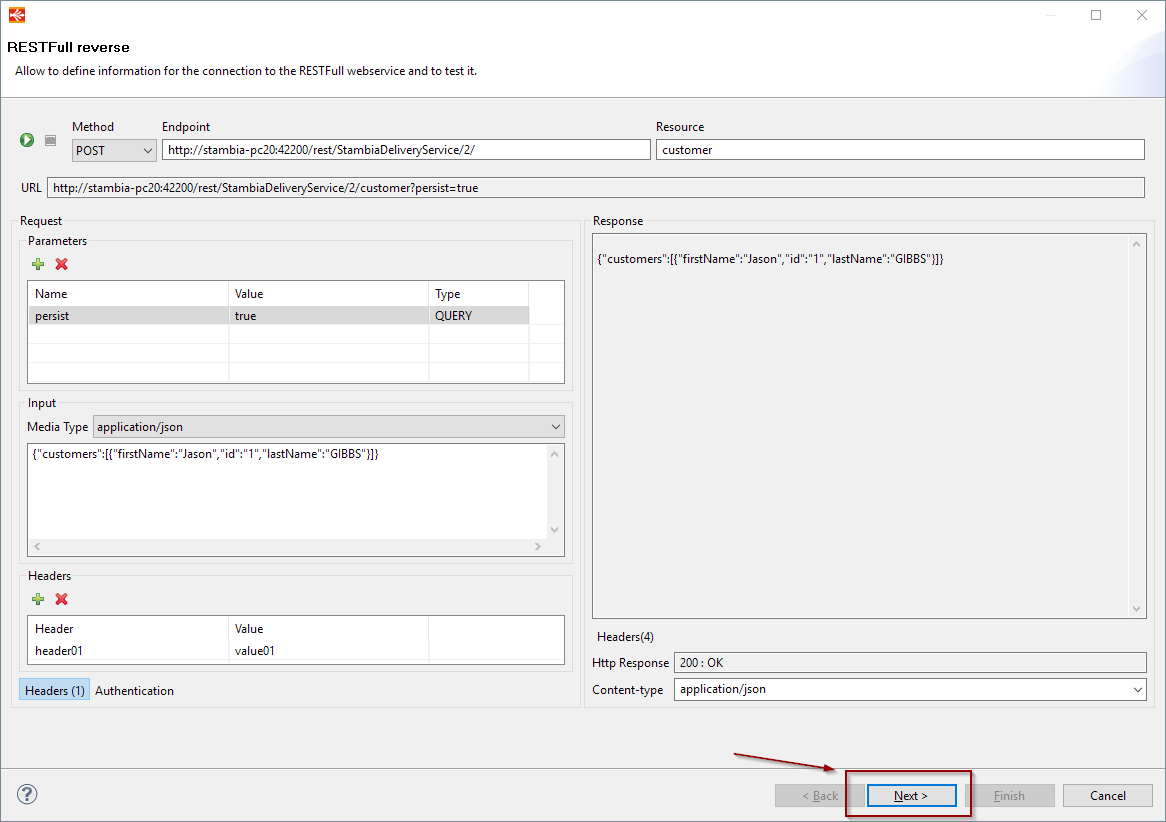Delete the parameter using the red X icon
This screenshot has height=822, width=1166.
point(61,264)
